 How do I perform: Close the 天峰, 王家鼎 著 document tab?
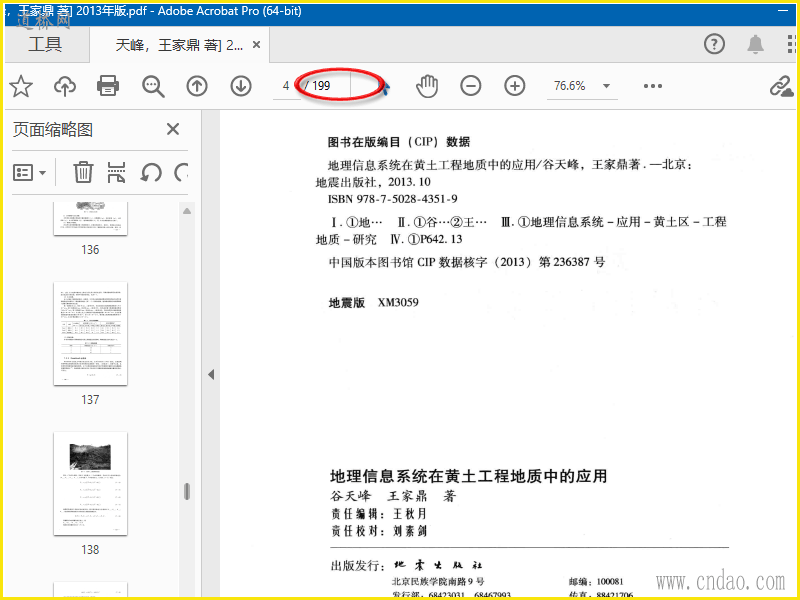(x=257, y=45)
